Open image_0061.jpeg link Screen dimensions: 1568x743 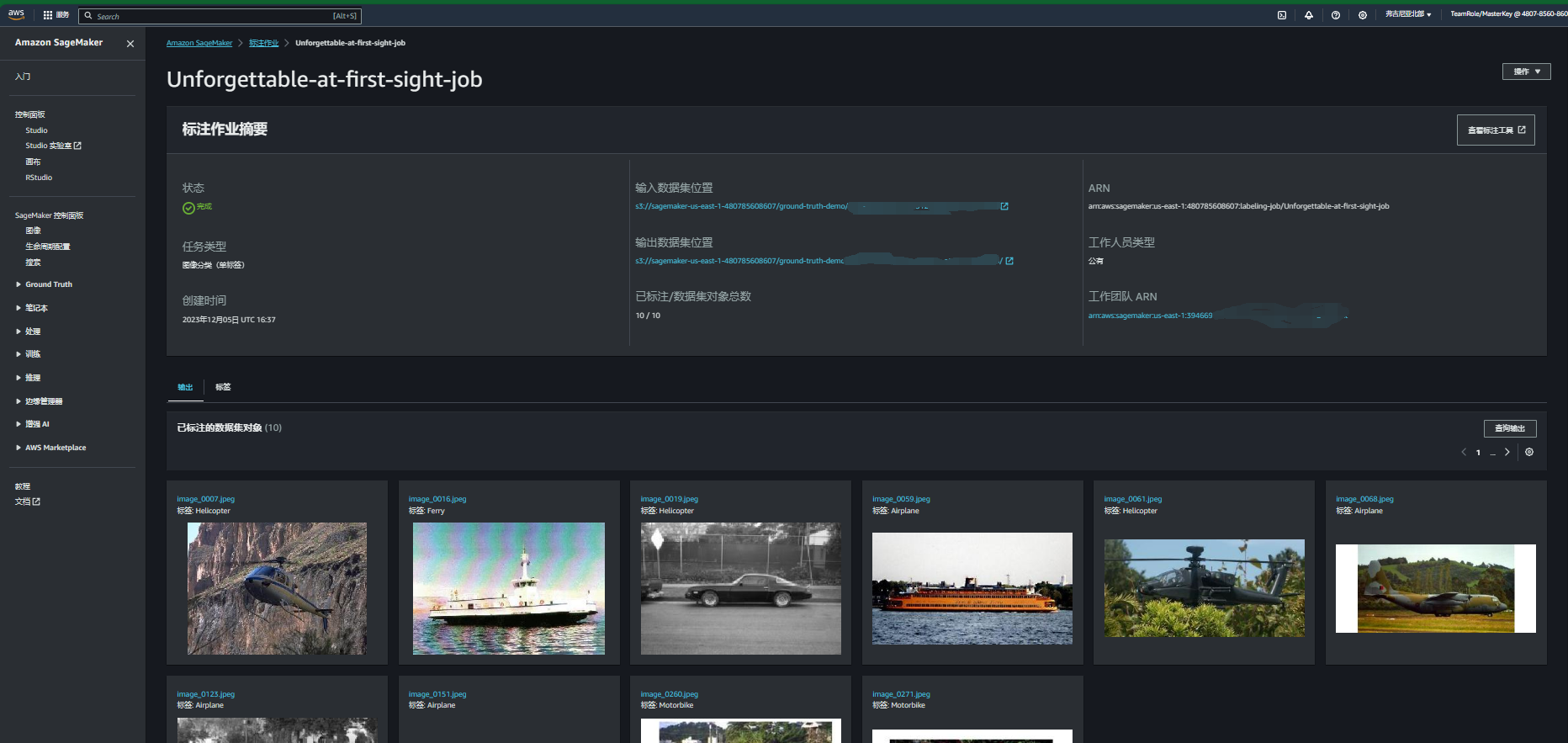pyautogui.click(x=1133, y=499)
